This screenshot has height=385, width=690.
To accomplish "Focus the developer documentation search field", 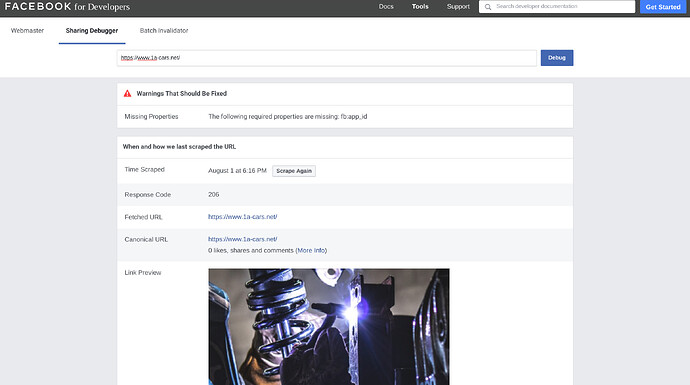I will click(x=557, y=7).
